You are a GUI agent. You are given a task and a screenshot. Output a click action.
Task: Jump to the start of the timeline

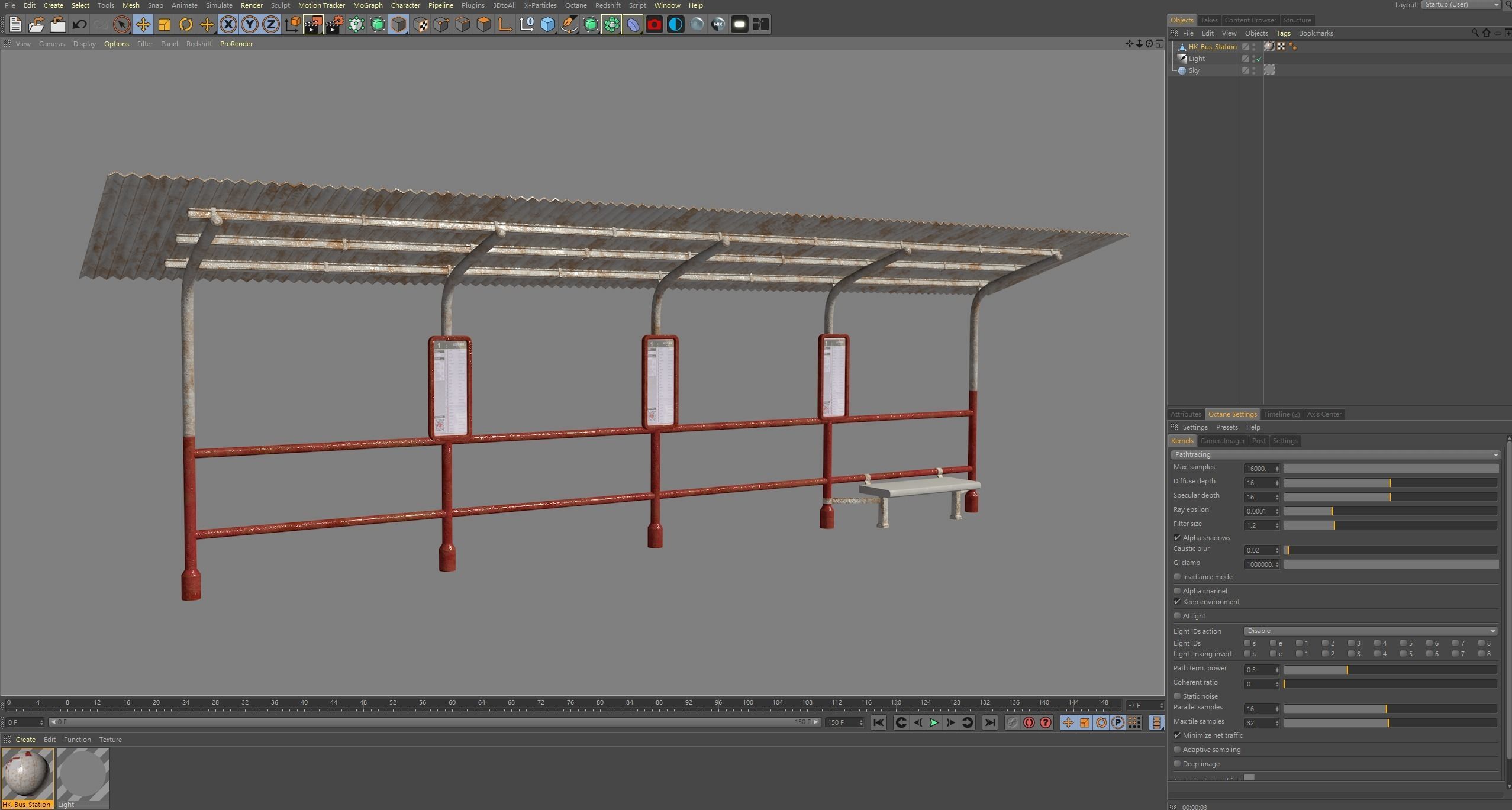coord(878,722)
